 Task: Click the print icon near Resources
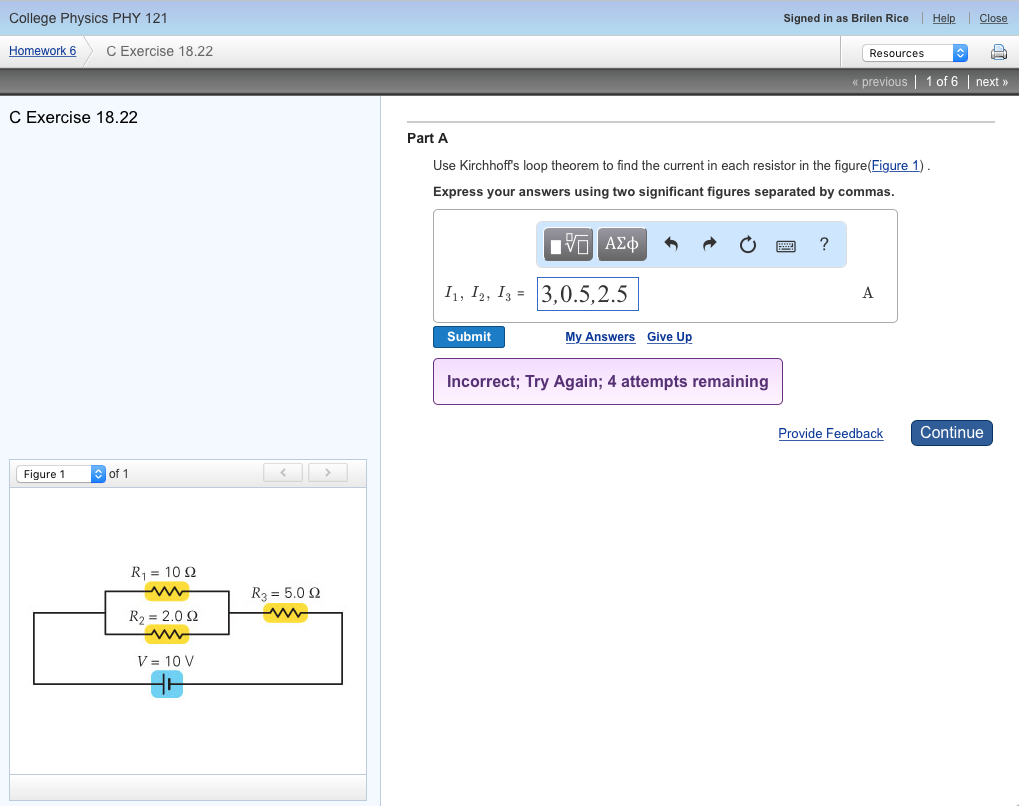click(998, 52)
